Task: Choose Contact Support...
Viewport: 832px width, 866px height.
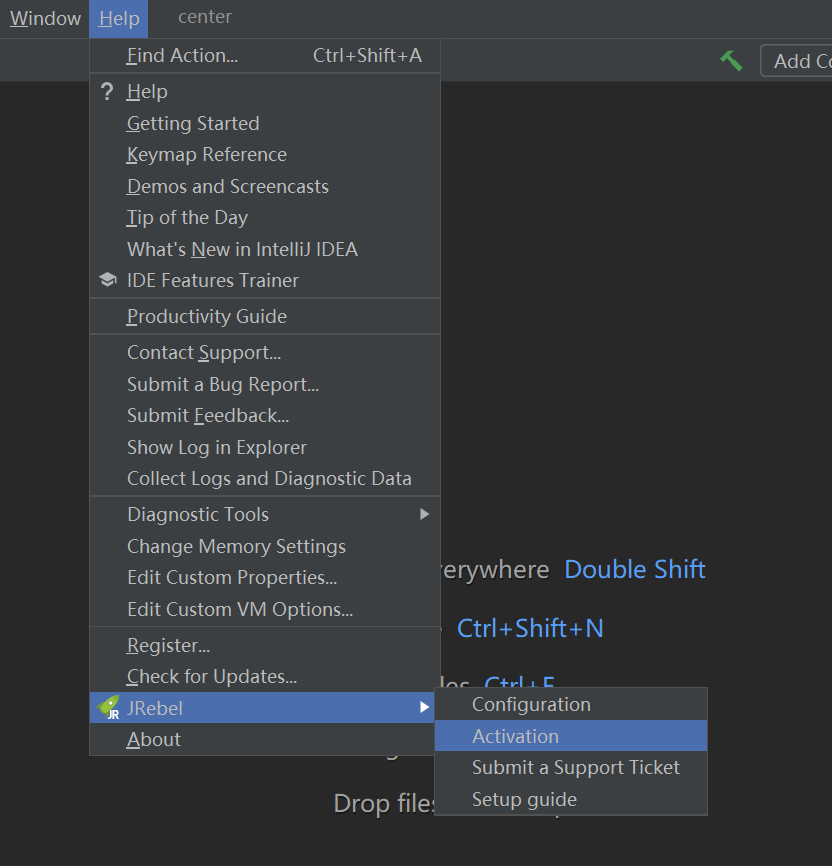Action: 265,352
